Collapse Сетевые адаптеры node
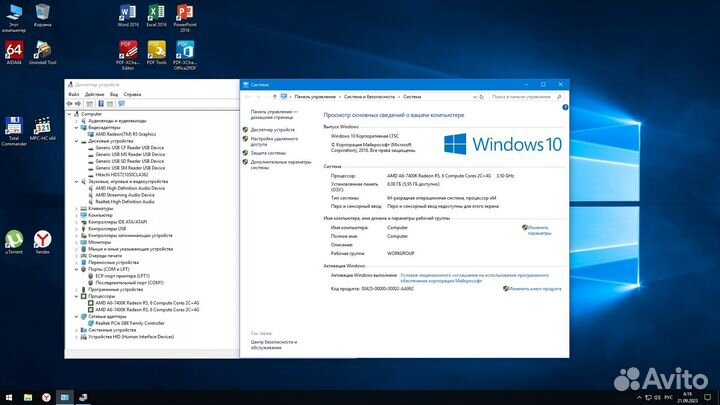720x405 pixels. point(77,316)
